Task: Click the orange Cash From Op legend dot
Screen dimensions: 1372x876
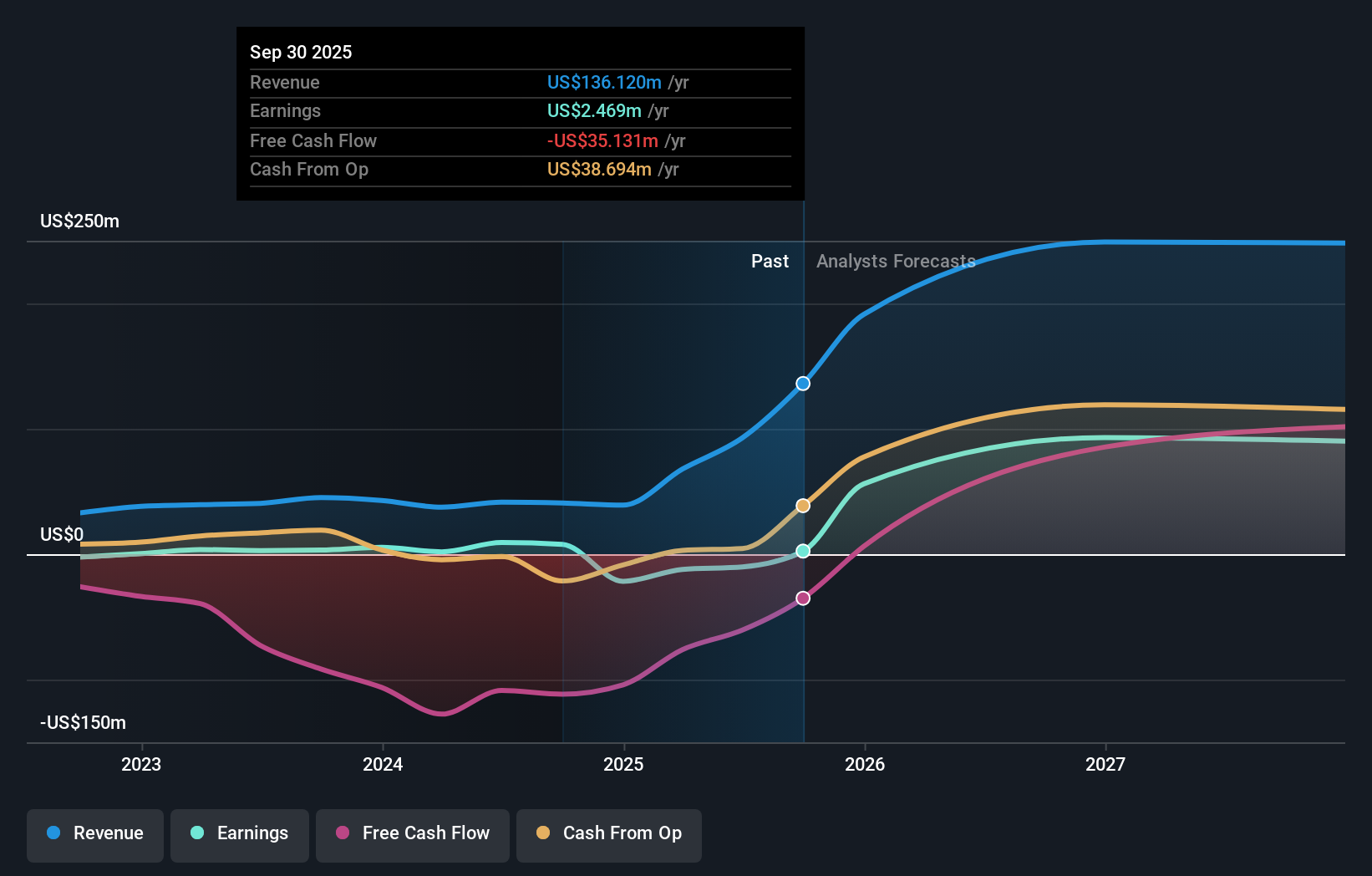Action: click(x=544, y=833)
